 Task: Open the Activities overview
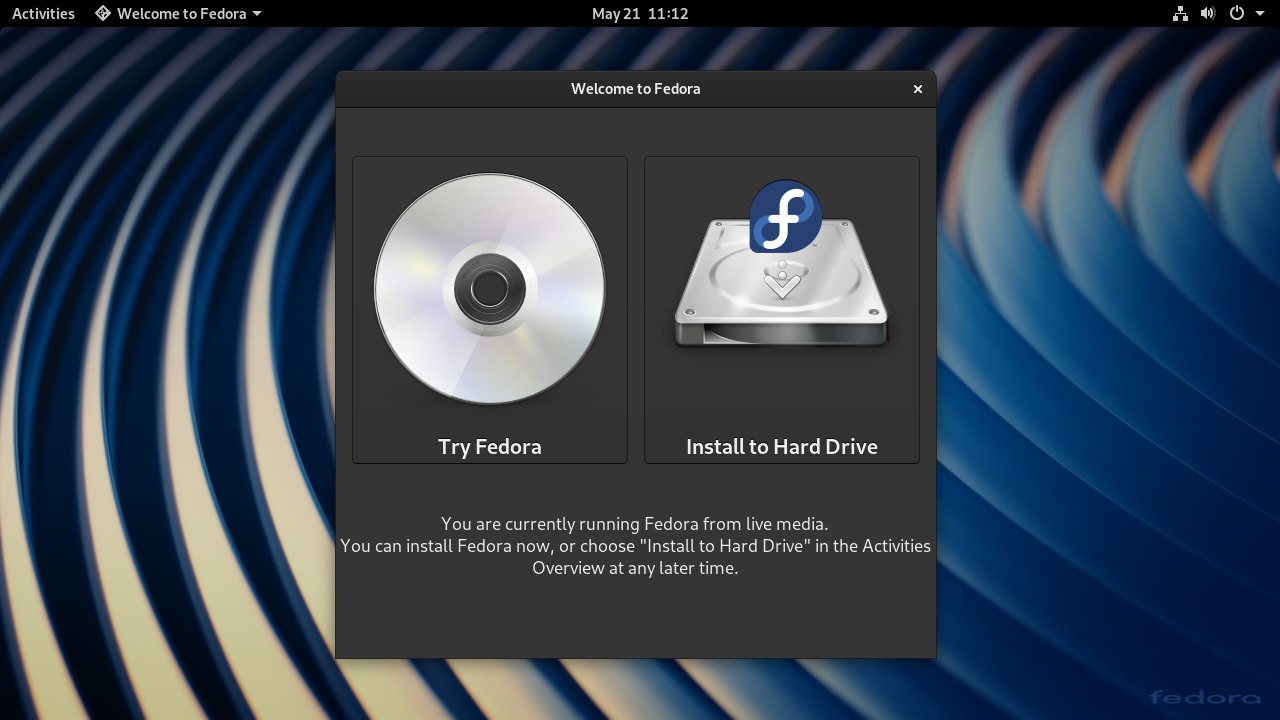[x=43, y=13]
